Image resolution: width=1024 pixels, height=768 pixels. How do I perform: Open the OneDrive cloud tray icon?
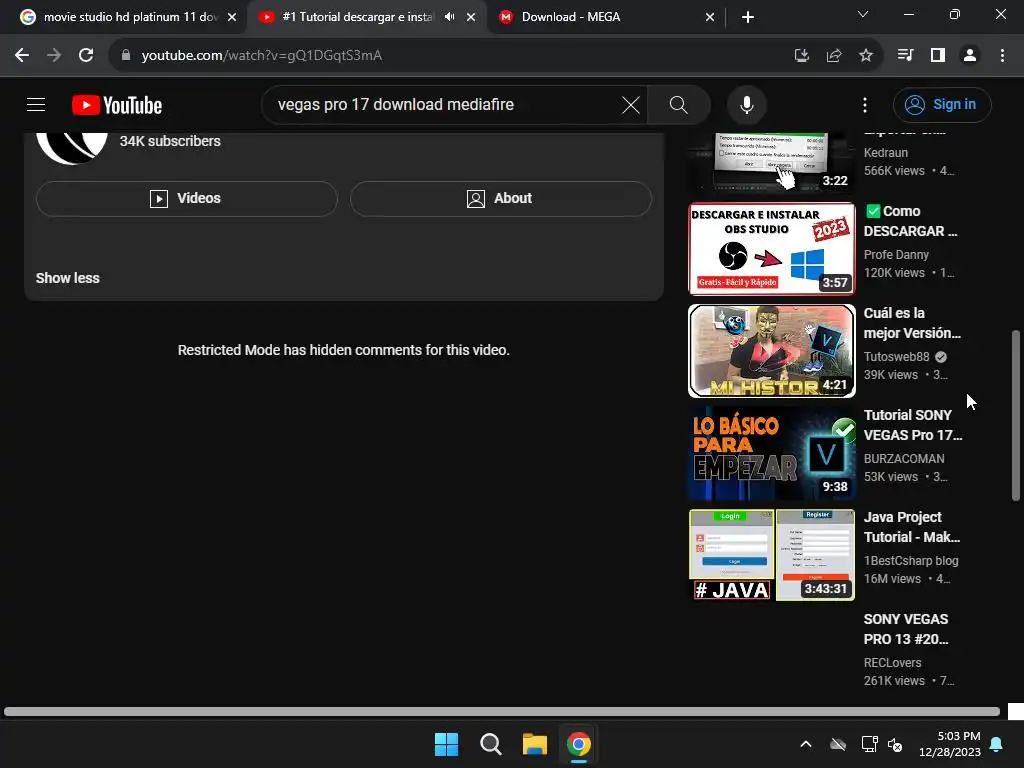point(838,744)
